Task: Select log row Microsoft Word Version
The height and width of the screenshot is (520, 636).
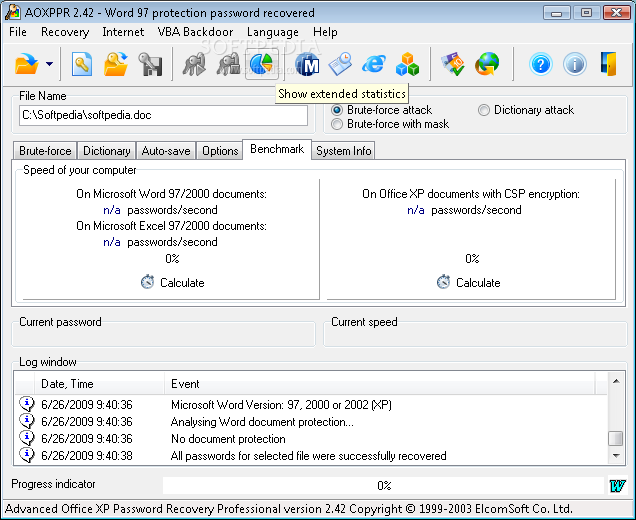Action: (x=311, y=405)
